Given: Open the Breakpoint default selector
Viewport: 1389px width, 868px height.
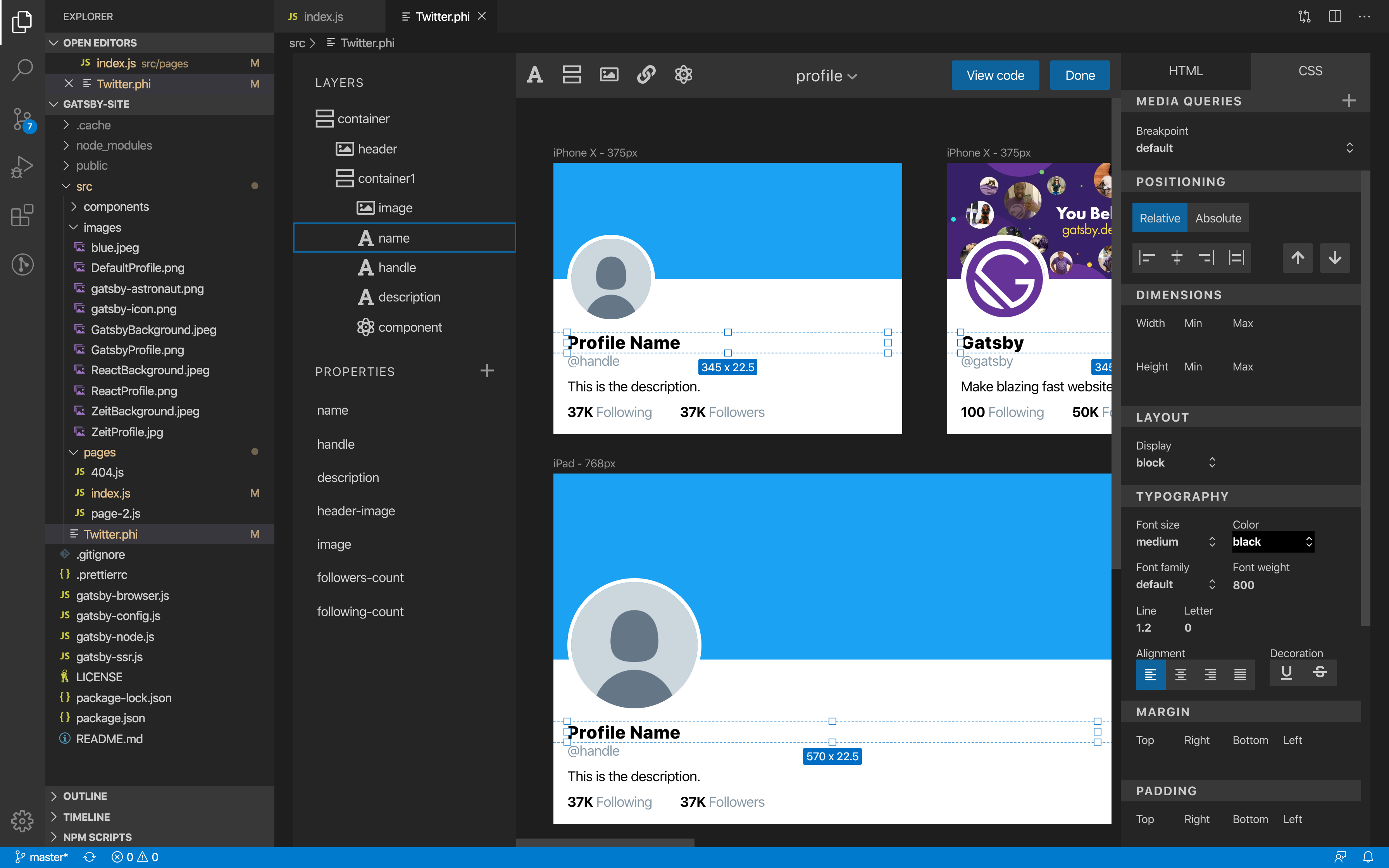Looking at the screenshot, I should [x=1245, y=148].
